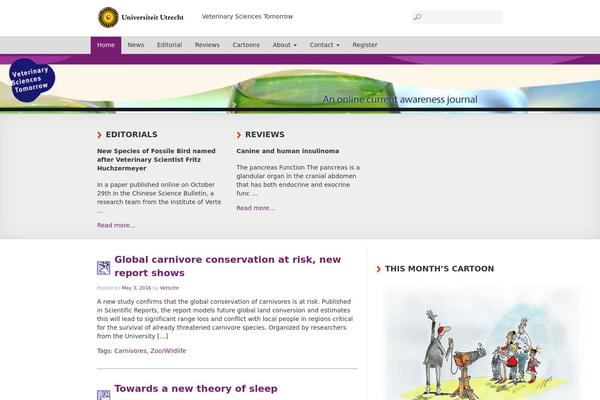Click the Universiteit Utrecht sun logo
This screenshot has height=400, width=600.
[x=108, y=17]
